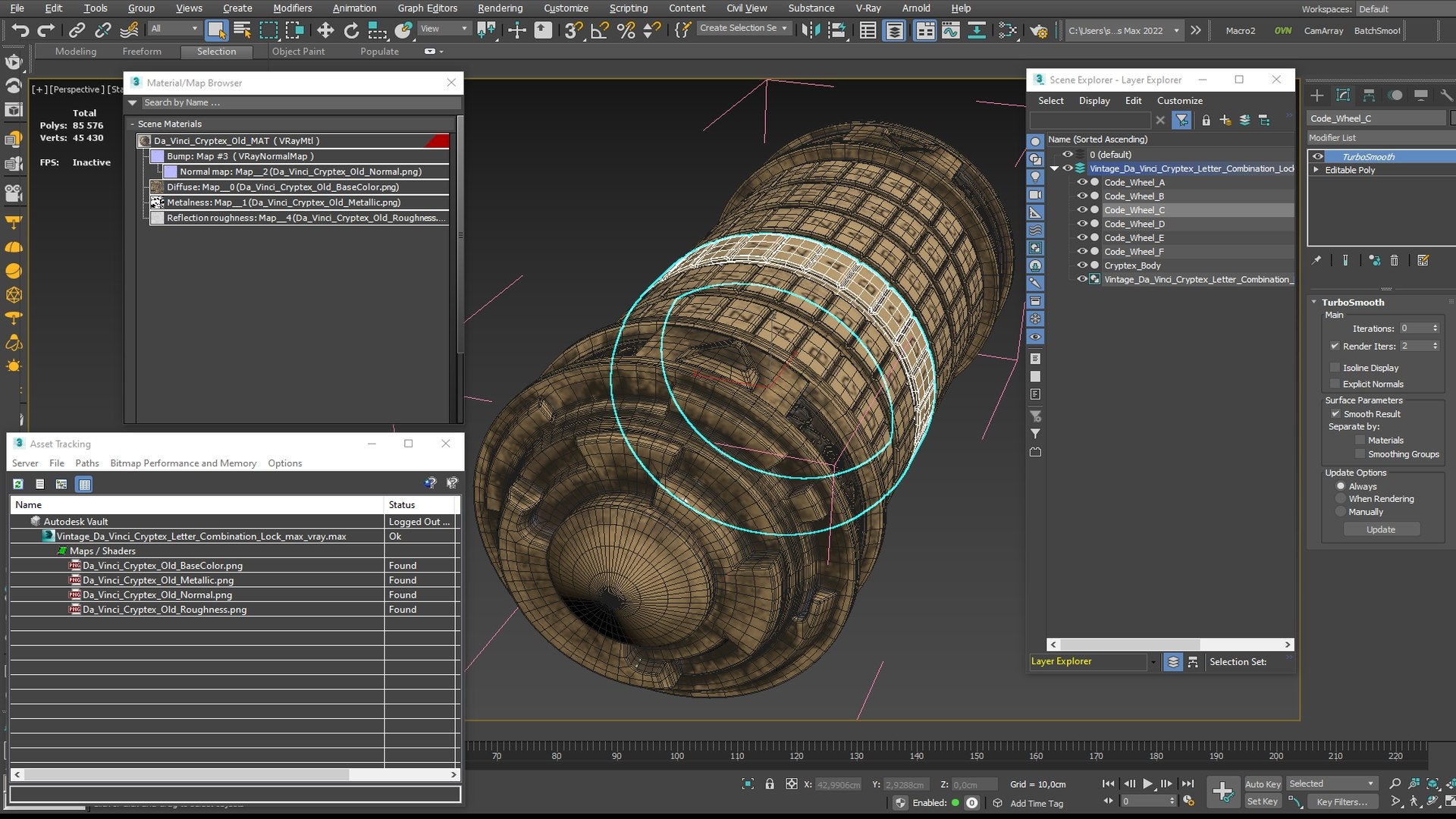
Task: Toggle the Percent Snap icon
Action: pyautogui.click(x=626, y=30)
